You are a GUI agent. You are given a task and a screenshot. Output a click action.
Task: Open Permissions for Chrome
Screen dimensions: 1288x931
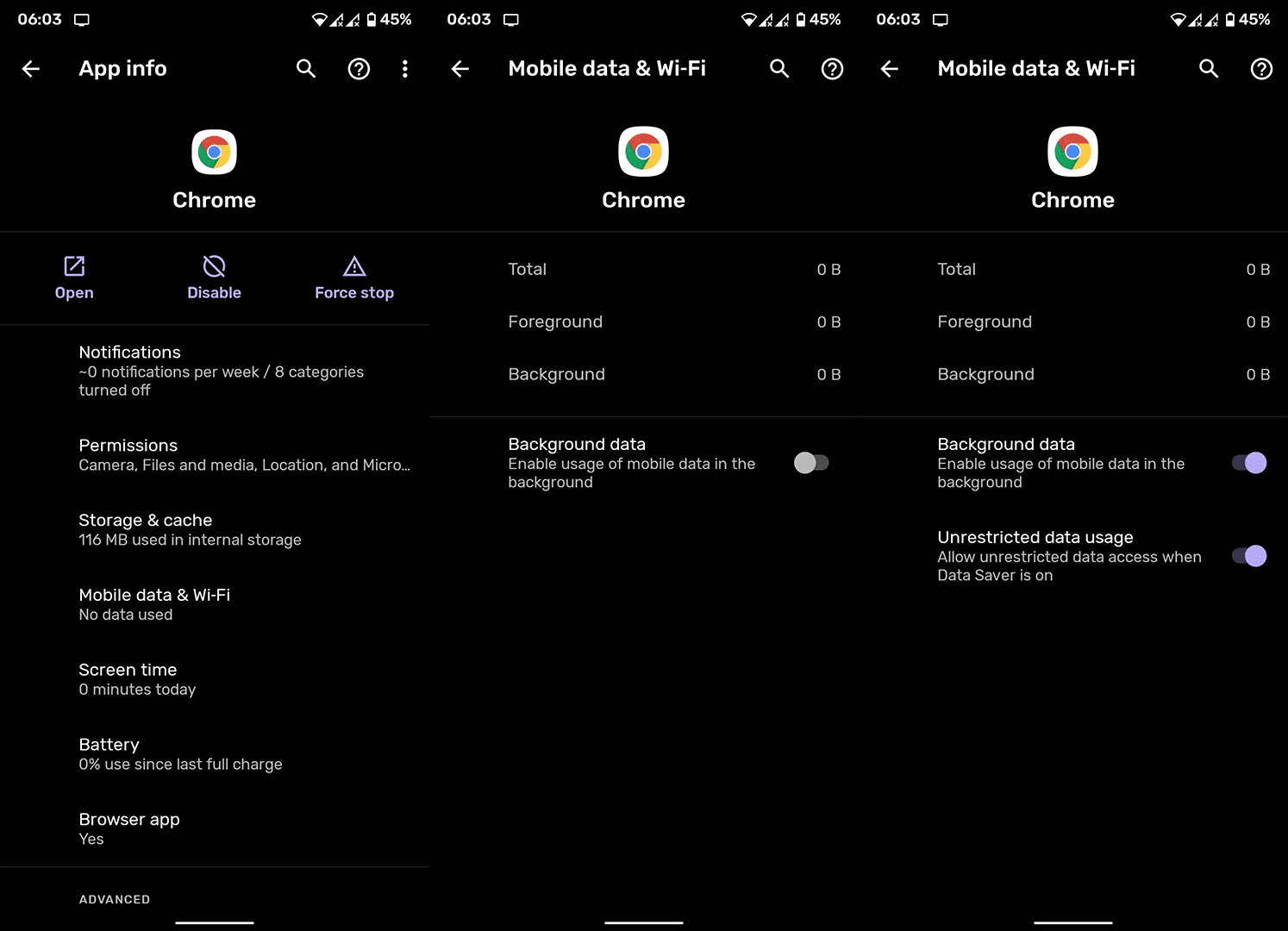tap(215, 455)
